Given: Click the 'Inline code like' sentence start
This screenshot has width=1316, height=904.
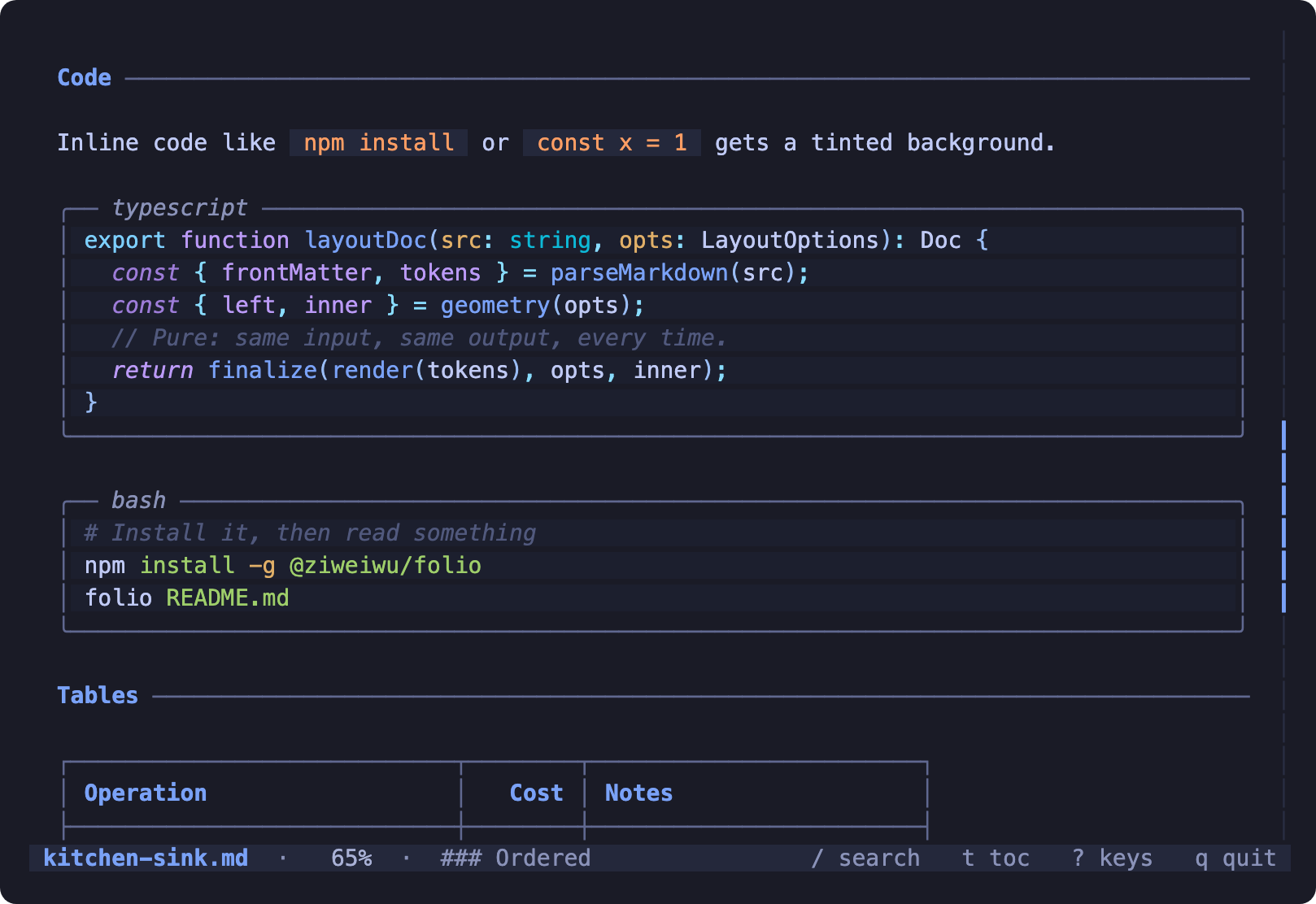Looking at the screenshot, I should point(166,143).
